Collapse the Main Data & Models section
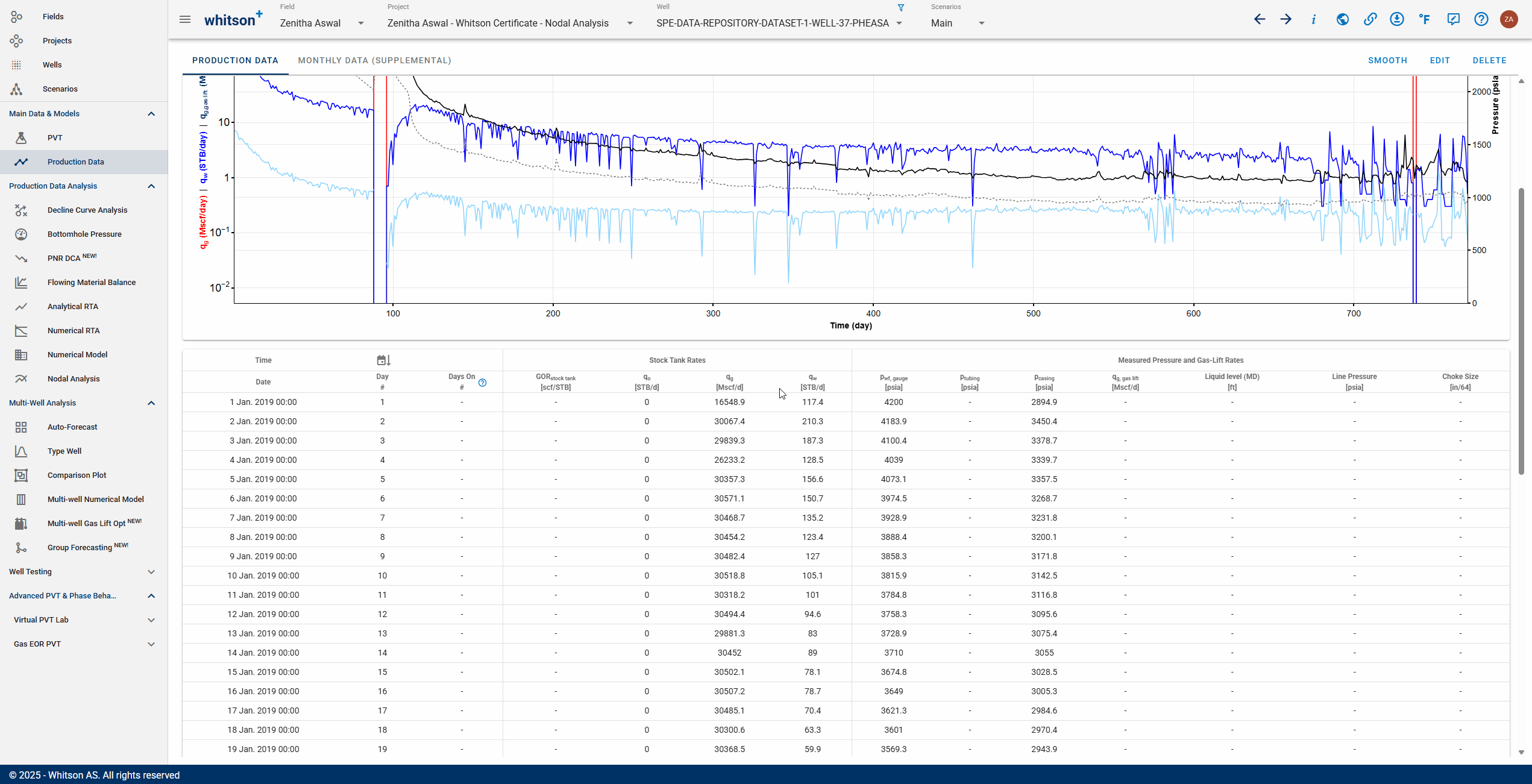The width and height of the screenshot is (1532, 784). tap(151, 114)
